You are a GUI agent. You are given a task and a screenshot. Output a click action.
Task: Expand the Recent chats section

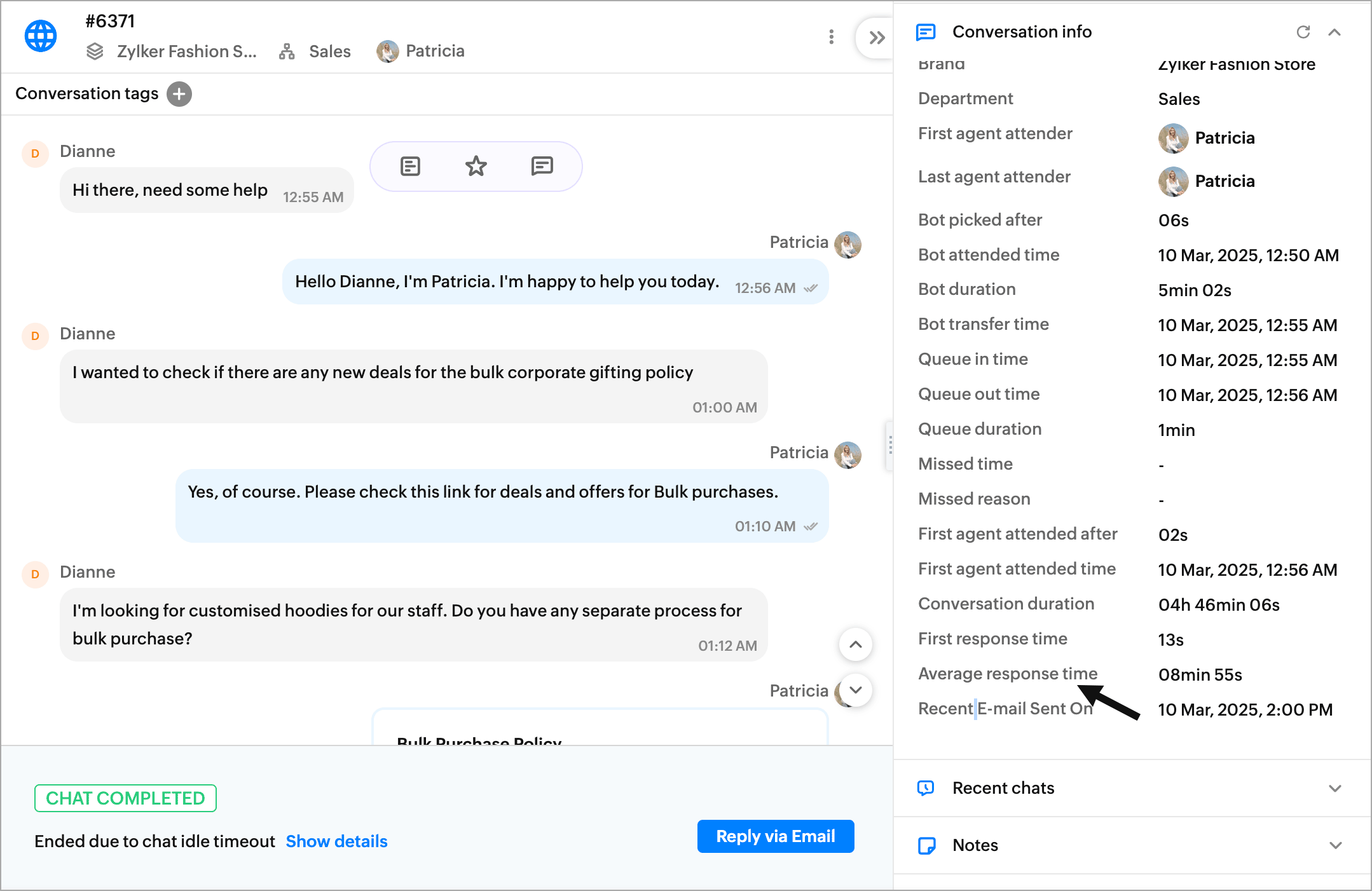click(1334, 788)
